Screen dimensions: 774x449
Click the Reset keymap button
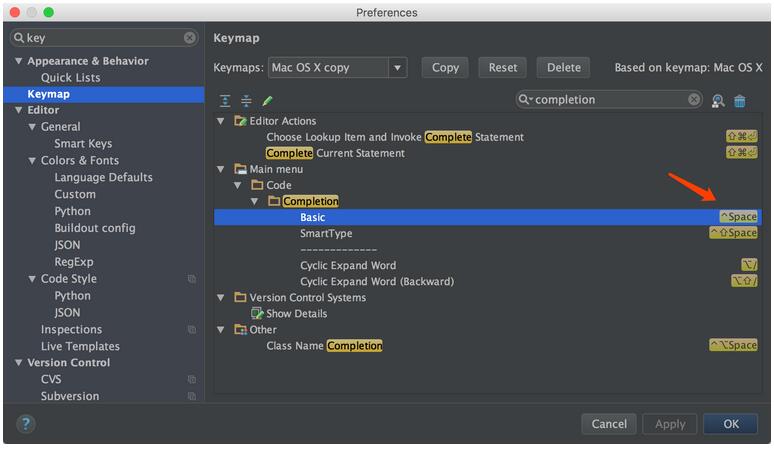click(x=503, y=68)
